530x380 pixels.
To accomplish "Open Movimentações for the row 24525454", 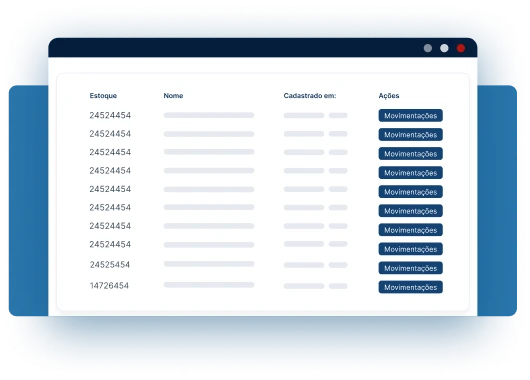I will (410, 268).
